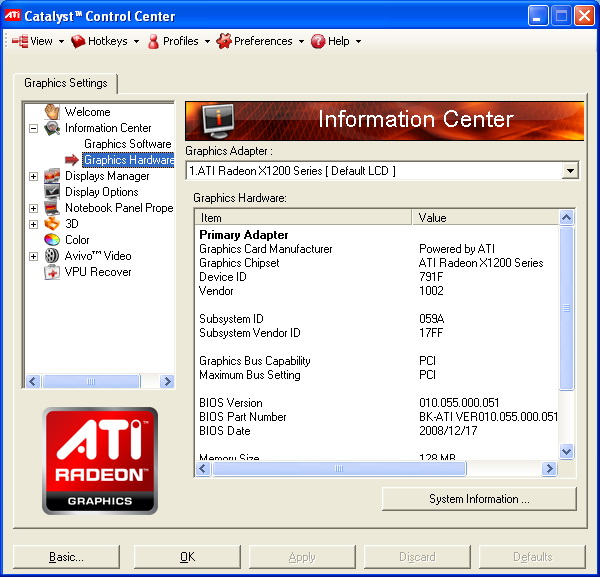Click the hardware list vertical scrollbar thumb
600x577 pixels.
click(566, 308)
